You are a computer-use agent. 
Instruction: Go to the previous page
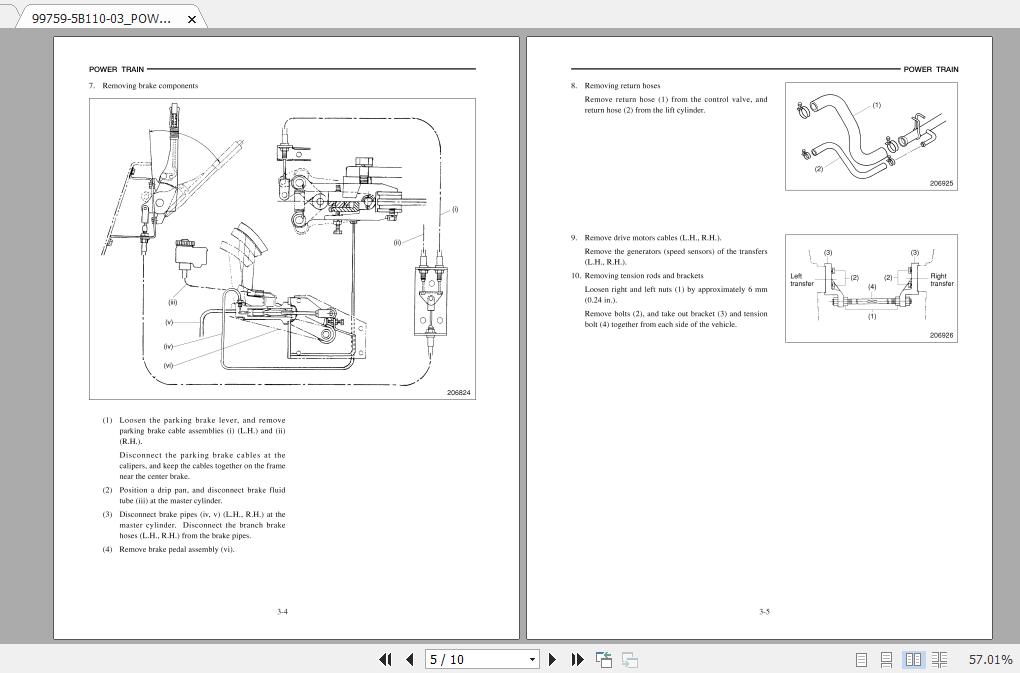[410, 660]
